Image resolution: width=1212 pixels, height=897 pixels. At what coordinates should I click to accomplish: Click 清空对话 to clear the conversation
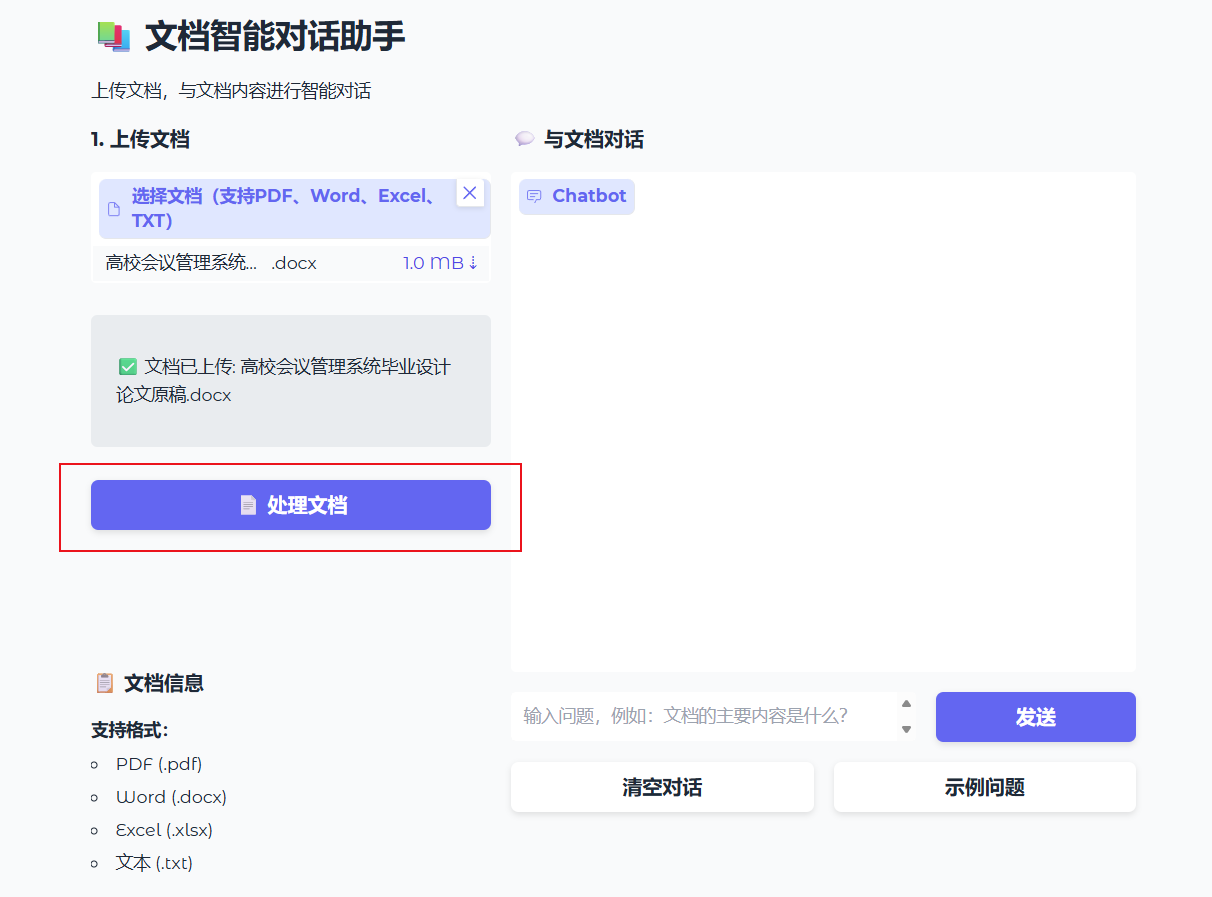point(661,787)
